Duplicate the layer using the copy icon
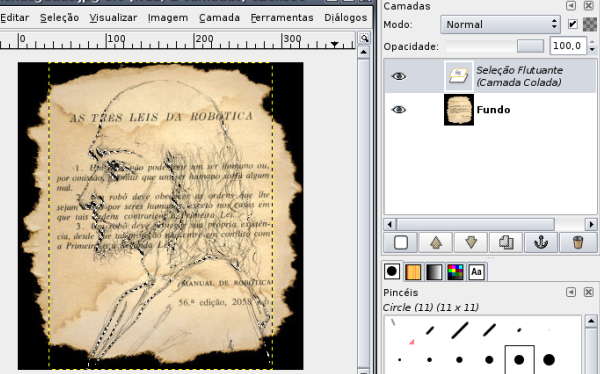The width and height of the screenshot is (600, 374). click(x=506, y=242)
